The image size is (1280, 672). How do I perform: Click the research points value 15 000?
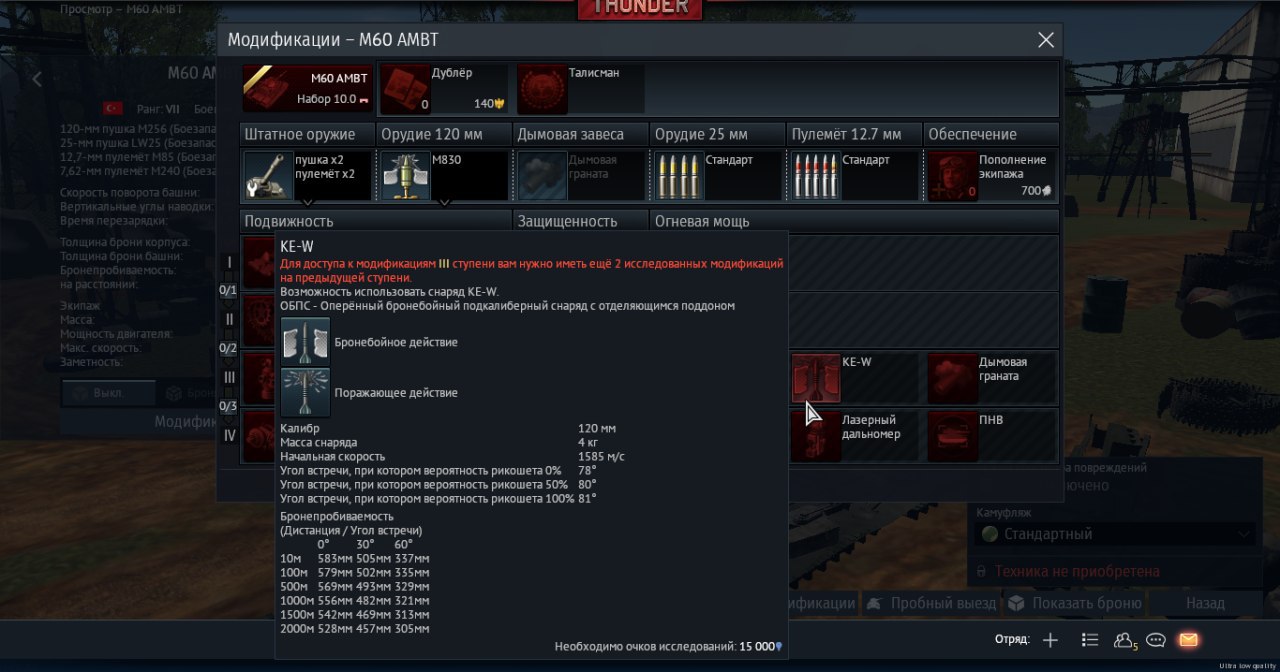tap(757, 647)
